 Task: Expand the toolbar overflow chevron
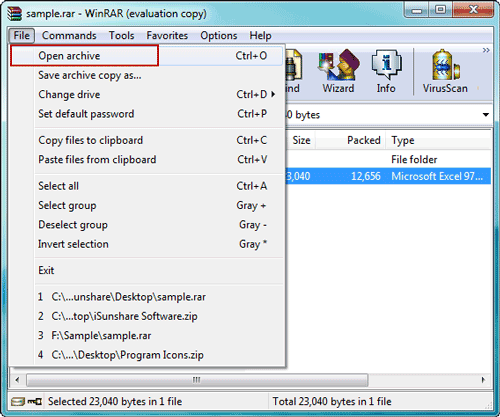coord(486,50)
